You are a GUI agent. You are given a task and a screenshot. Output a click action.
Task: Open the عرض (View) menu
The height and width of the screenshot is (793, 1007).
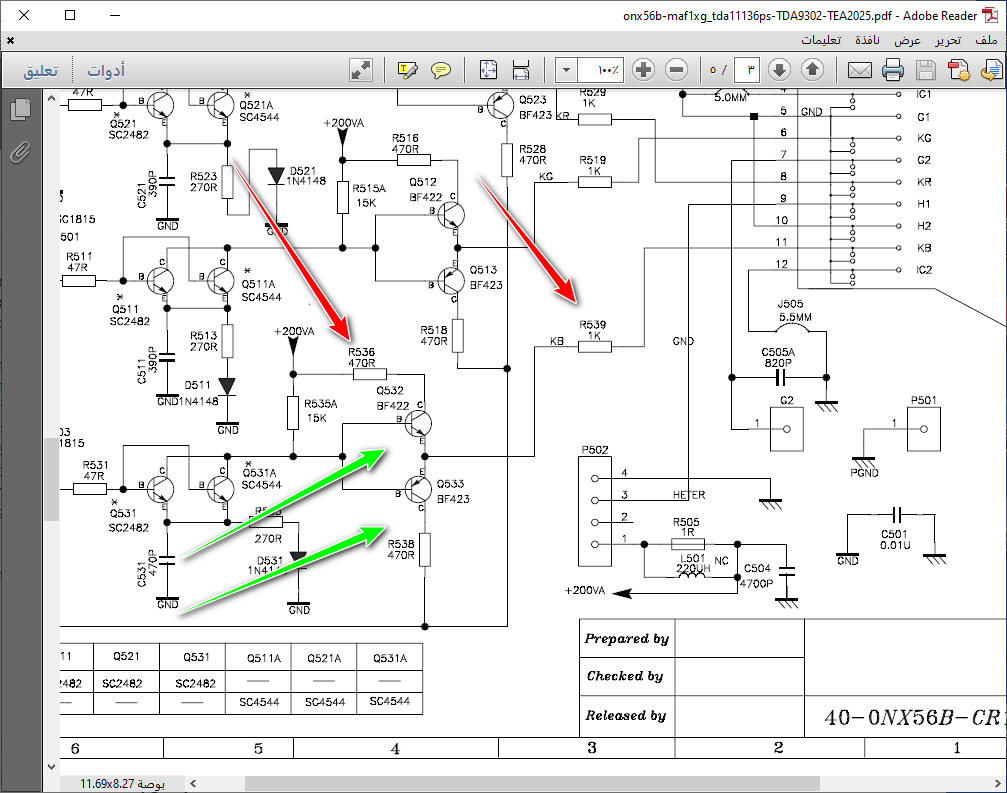[x=908, y=40]
